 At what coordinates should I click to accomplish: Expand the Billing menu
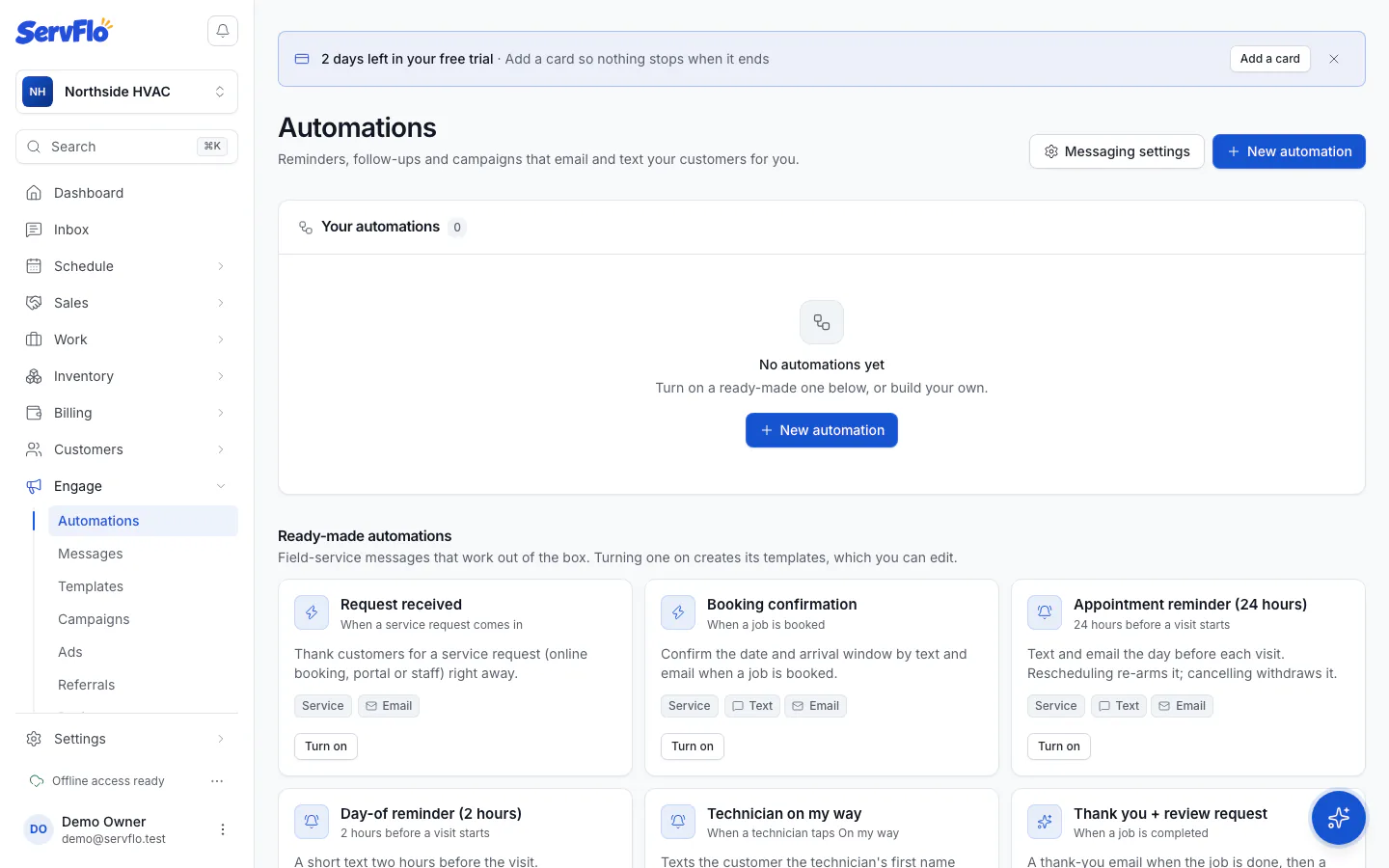click(126, 413)
